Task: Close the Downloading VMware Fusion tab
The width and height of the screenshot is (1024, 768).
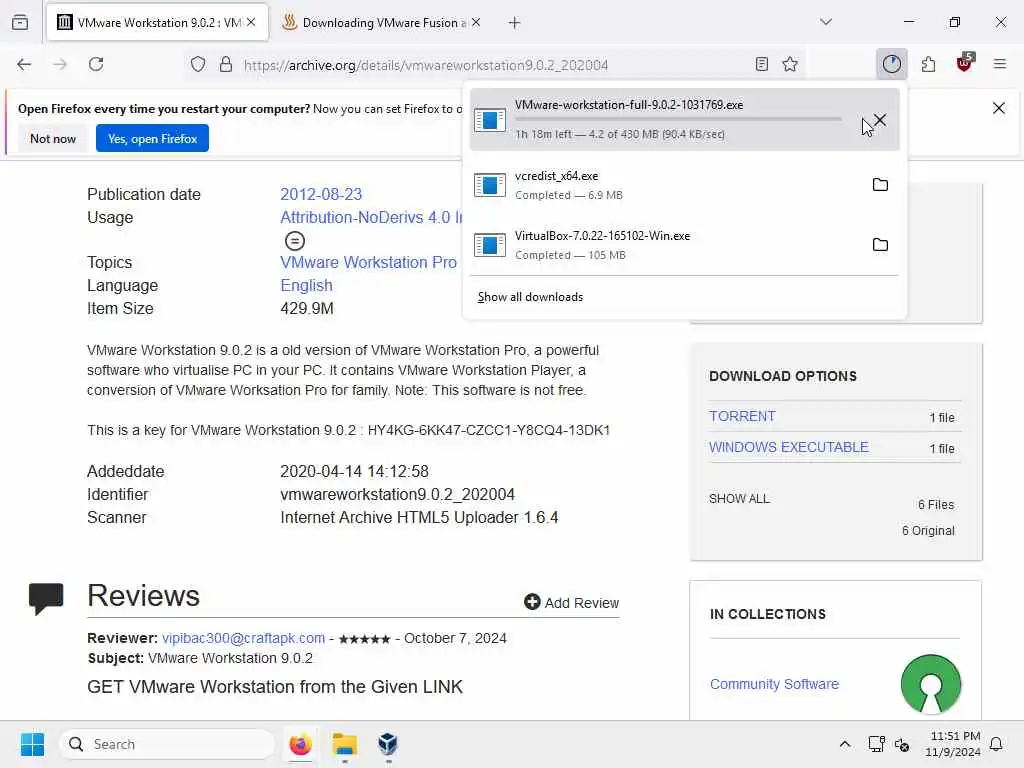Action: click(x=476, y=22)
